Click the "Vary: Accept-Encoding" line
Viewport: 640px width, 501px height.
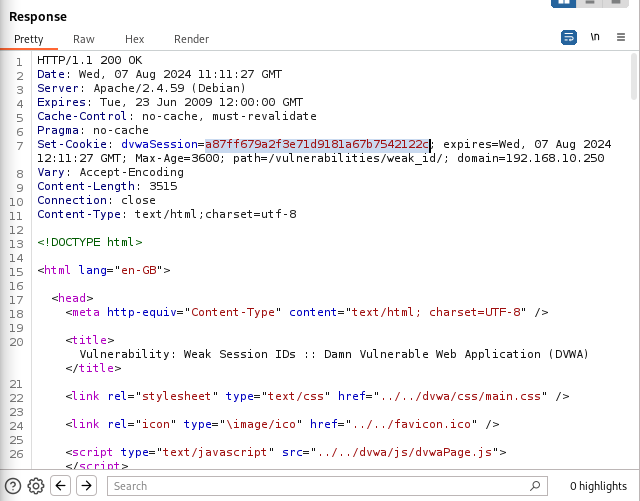(110, 172)
